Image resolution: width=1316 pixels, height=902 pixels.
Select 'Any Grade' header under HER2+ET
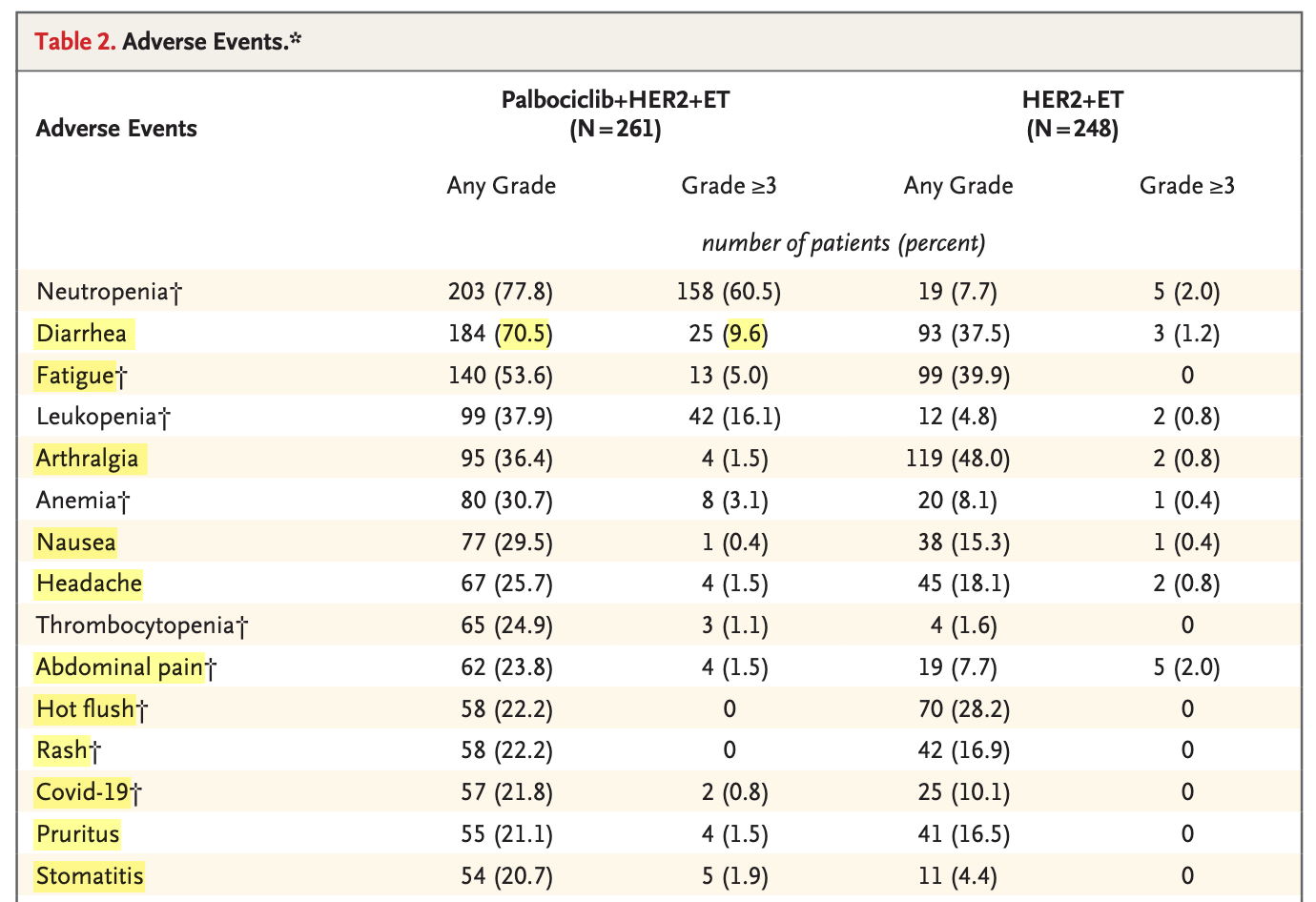click(958, 185)
